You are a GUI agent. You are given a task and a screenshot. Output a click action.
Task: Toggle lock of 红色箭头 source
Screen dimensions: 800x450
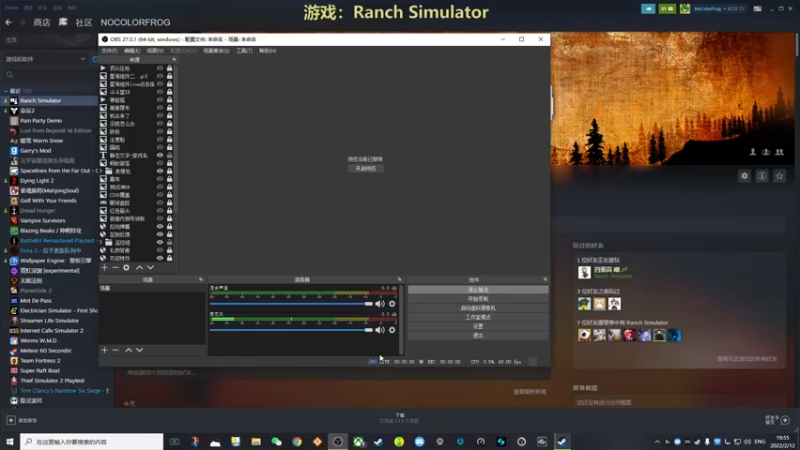tap(169, 211)
